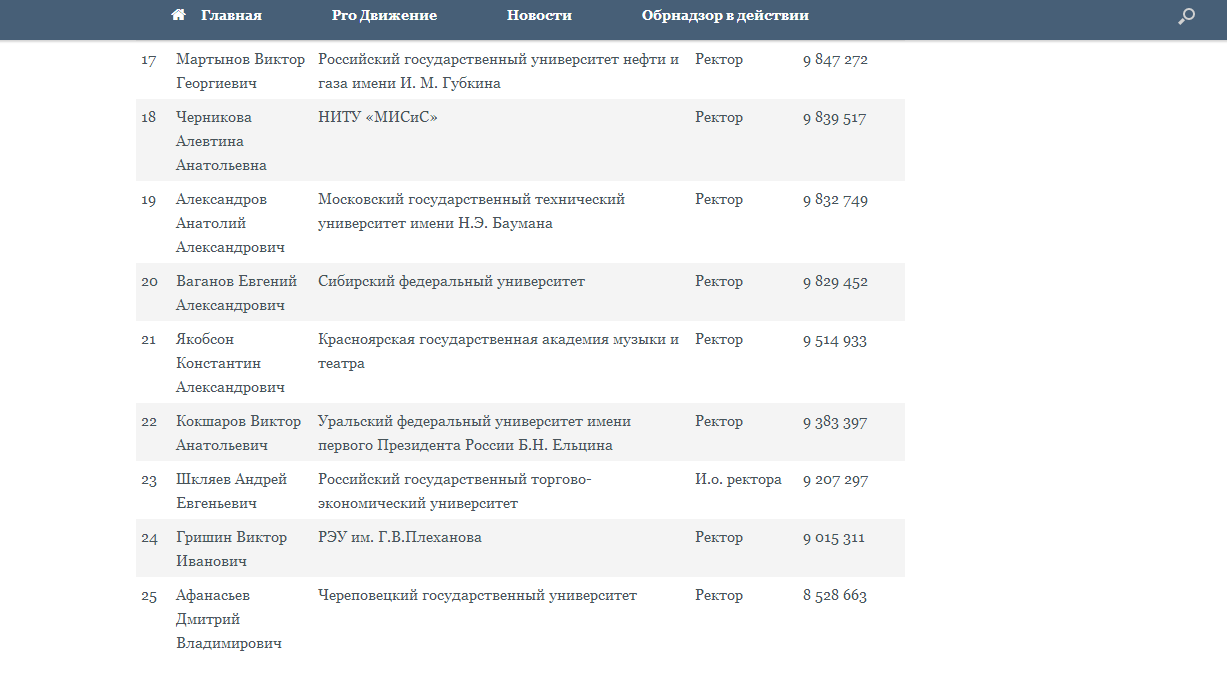Click the name «Афанасьев Дмитрий Владимирович»

point(229,619)
